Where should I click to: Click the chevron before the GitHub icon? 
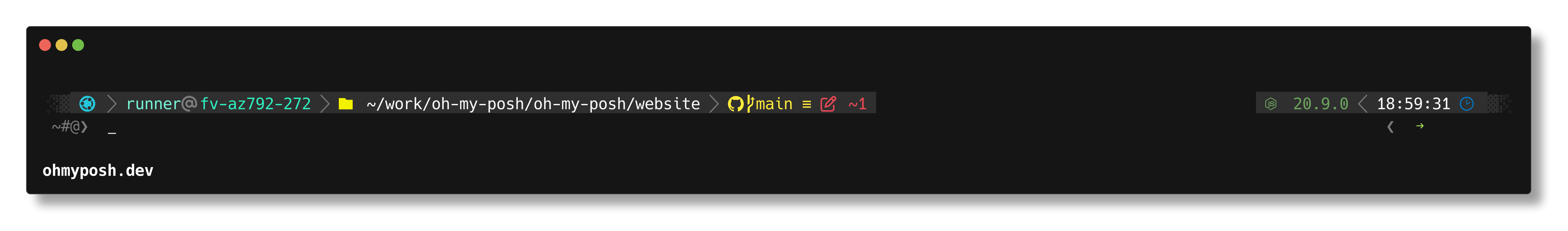click(715, 104)
